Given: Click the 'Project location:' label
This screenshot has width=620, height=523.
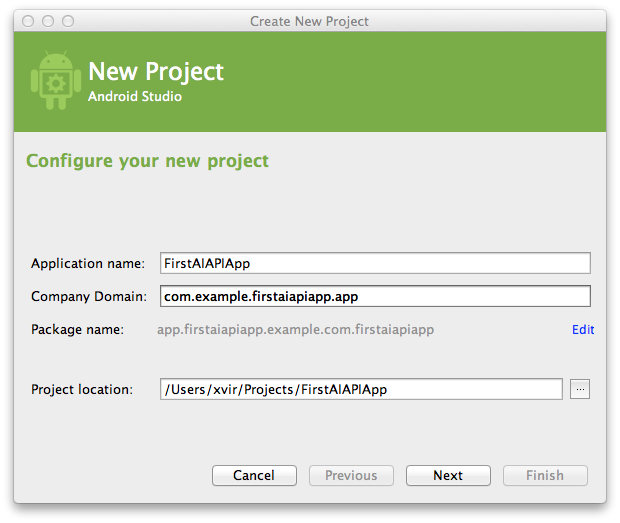Looking at the screenshot, I should (x=82, y=389).
